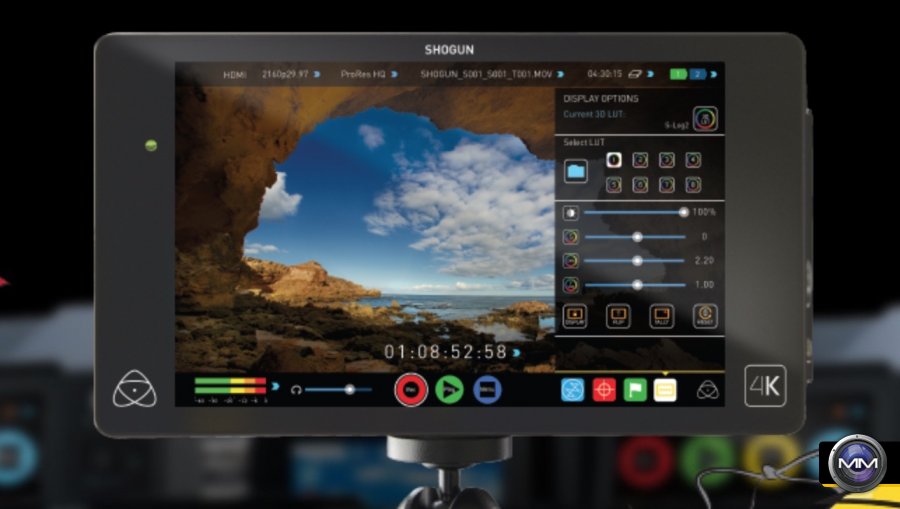The height and width of the screenshot is (509, 900).
Task: Click the 100% brightness value
Action: click(x=704, y=212)
